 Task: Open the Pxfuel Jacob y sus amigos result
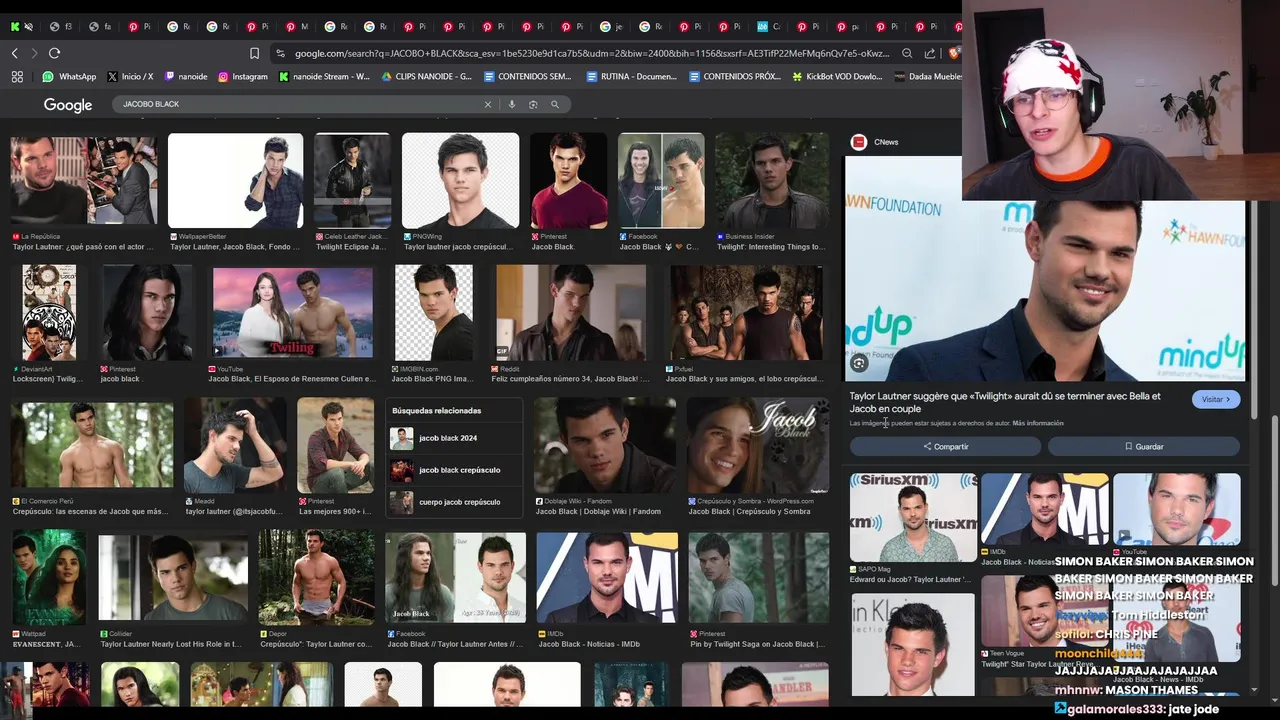coord(746,312)
